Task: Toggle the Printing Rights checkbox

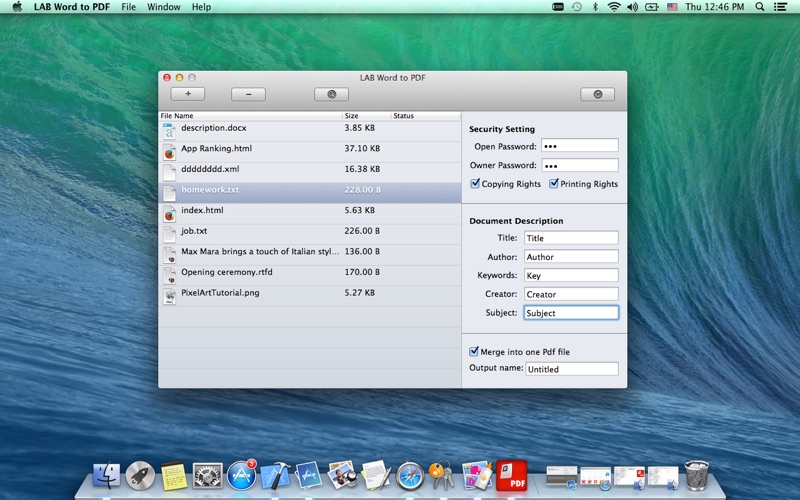Action: coord(554,183)
